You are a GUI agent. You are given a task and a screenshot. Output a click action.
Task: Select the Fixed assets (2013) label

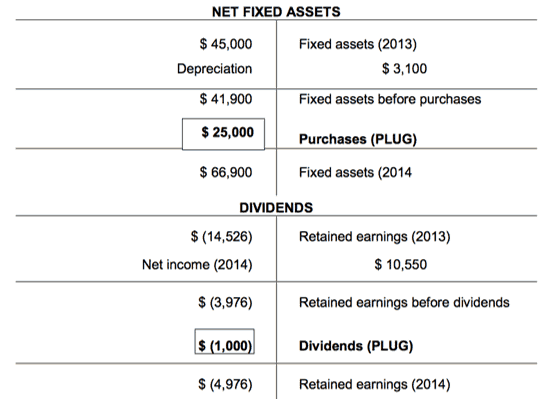tap(358, 44)
